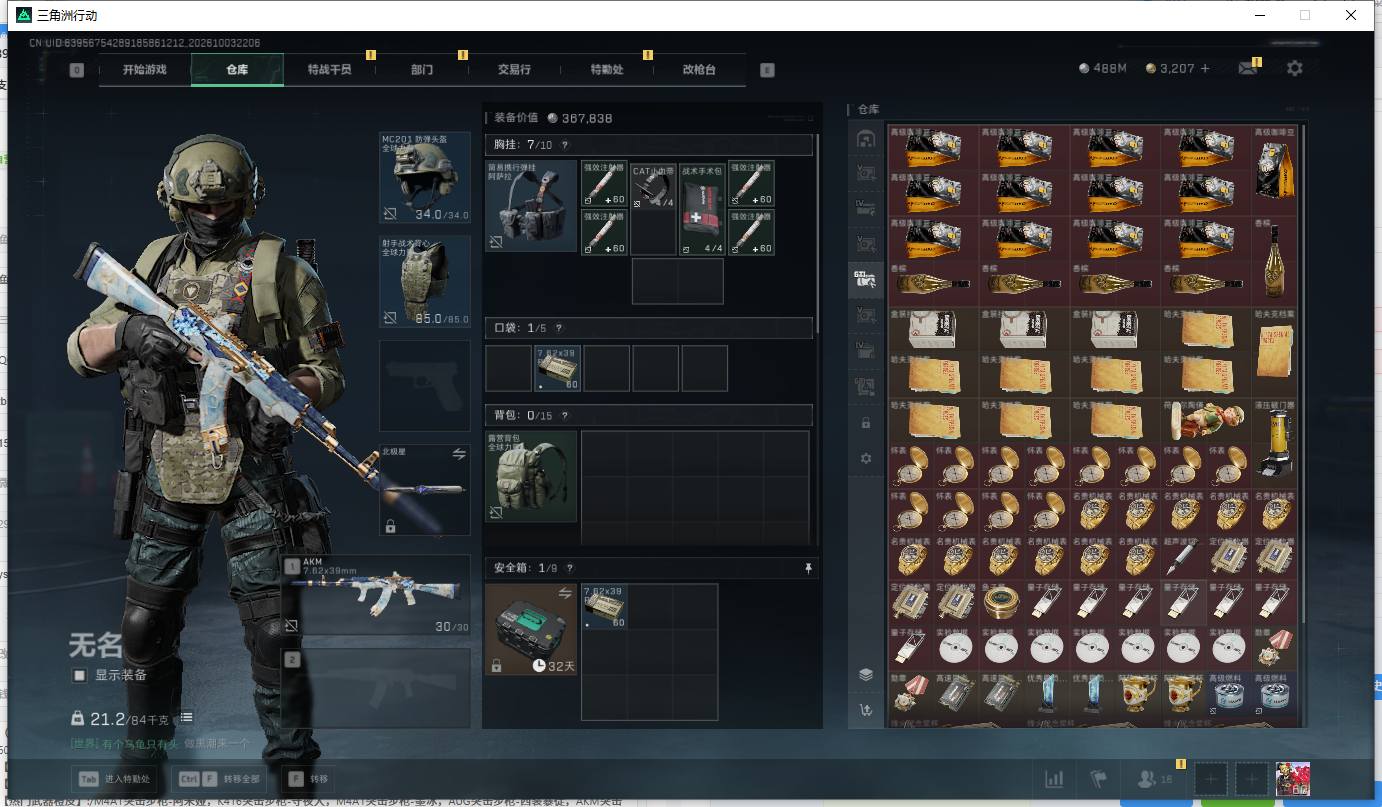This screenshot has height=807, width=1382.
Task: Open the 改枪台 tab
Action: coord(700,70)
